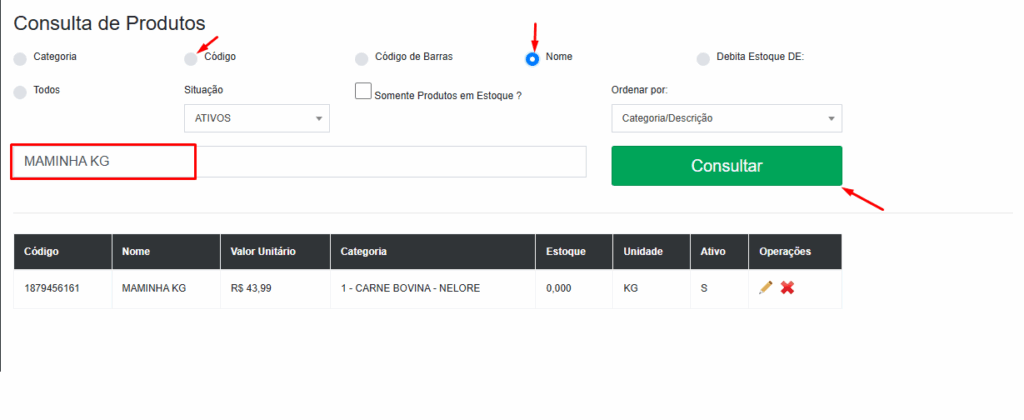Click the red X delete icon

pyautogui.click(x=787, y=288)
